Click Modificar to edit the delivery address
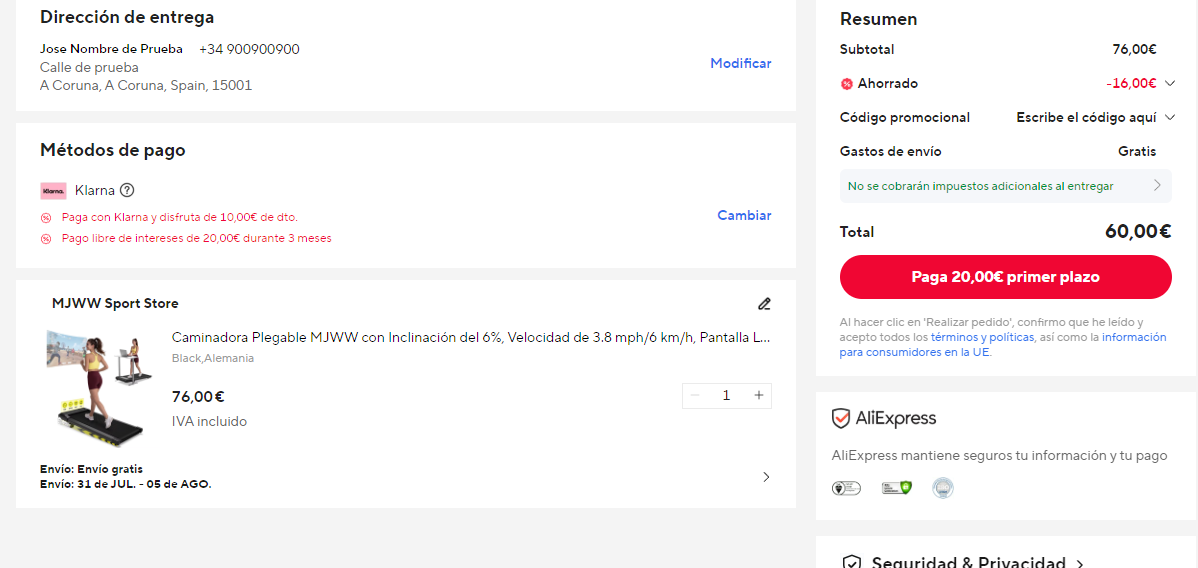This screenshot has height=568, width=1198. [741, 63]
